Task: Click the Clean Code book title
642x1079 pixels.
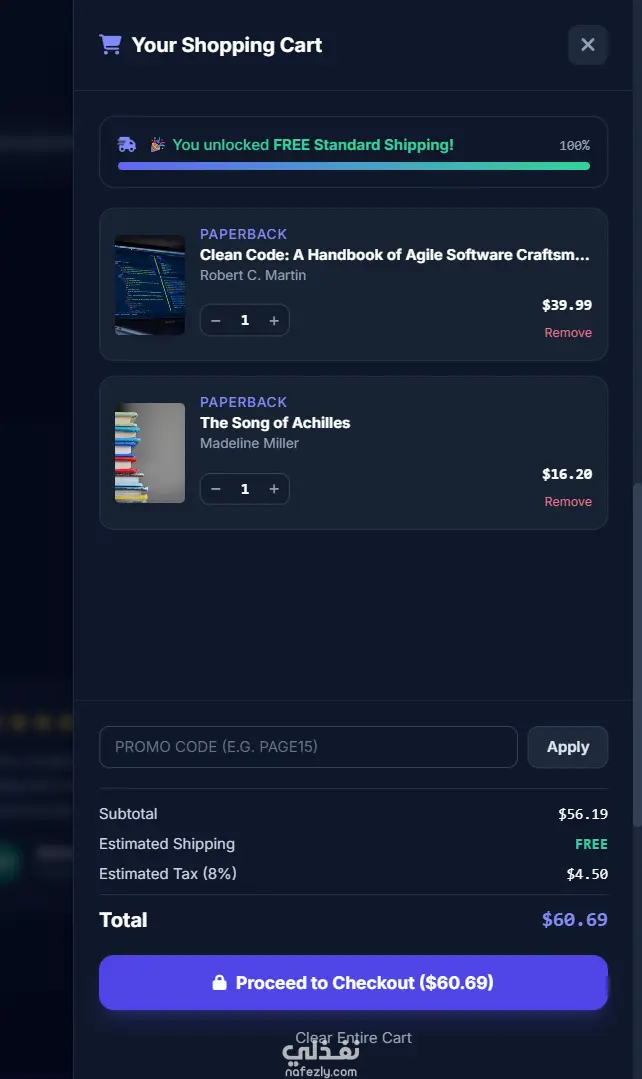Action: (x=394, y=255)
